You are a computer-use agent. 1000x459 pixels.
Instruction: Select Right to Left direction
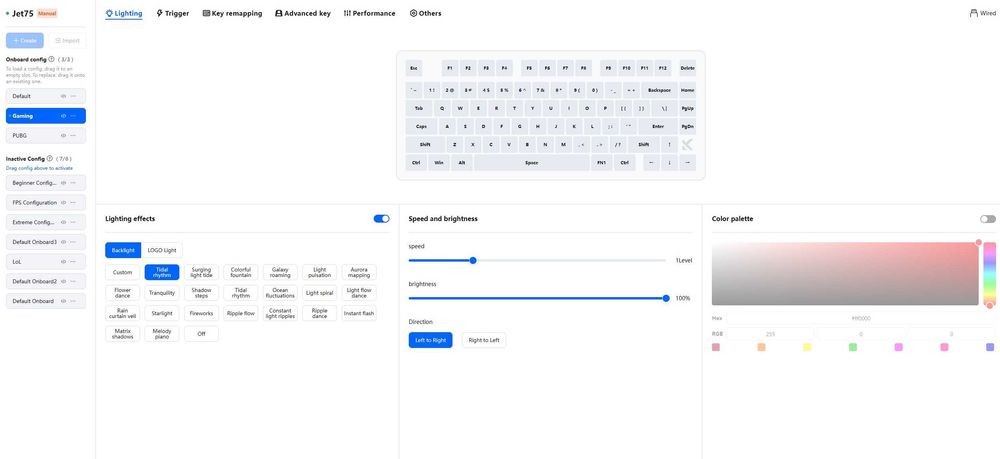click(x=484, y=340)
